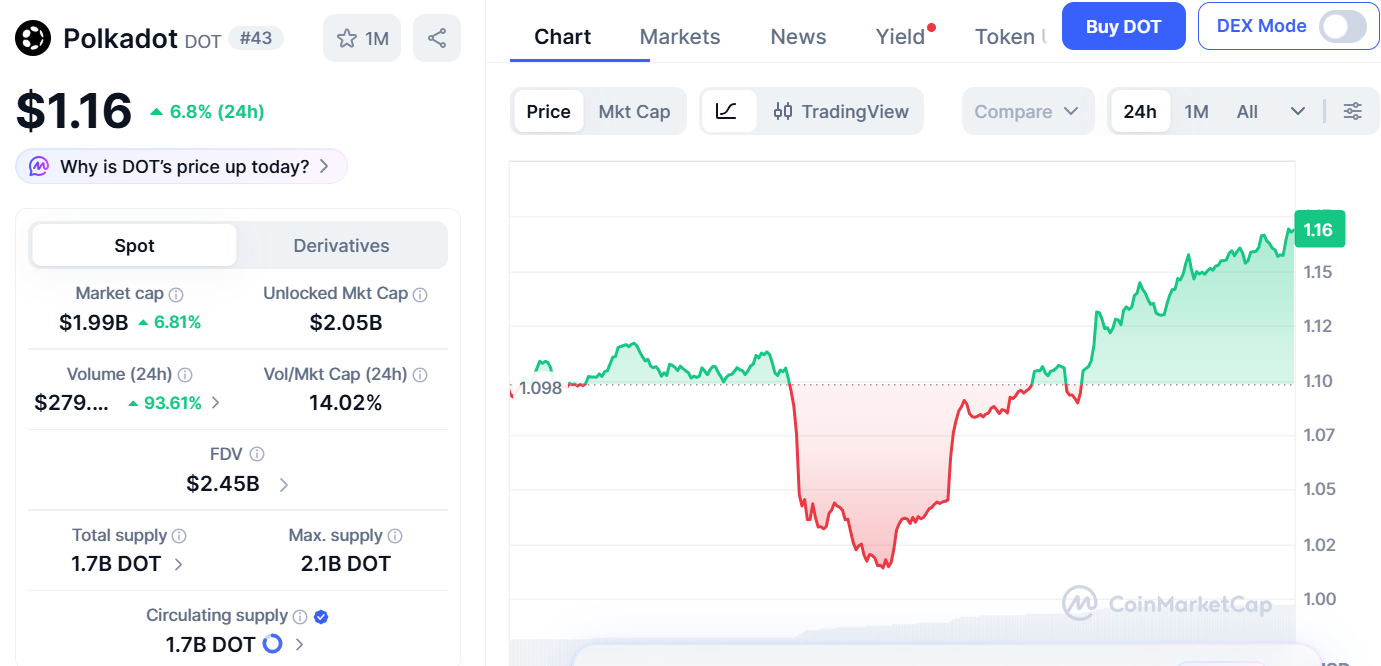
Task: Click the share icon button
Action: 437,38
